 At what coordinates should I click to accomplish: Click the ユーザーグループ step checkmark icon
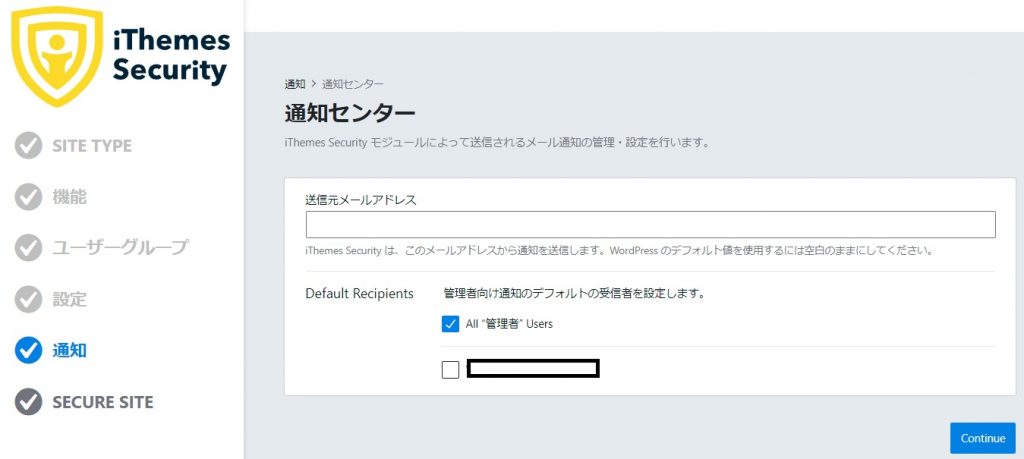click(28, 248)
